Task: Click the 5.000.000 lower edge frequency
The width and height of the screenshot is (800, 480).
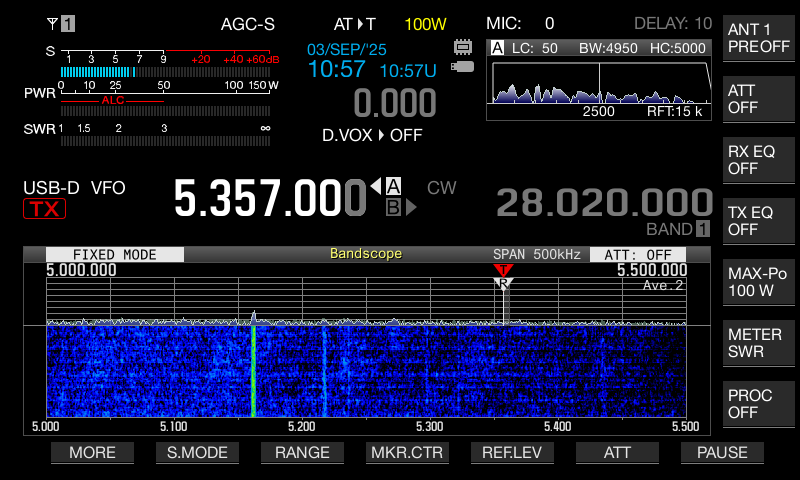Action: pyautogui.click(x=81, y=270)
